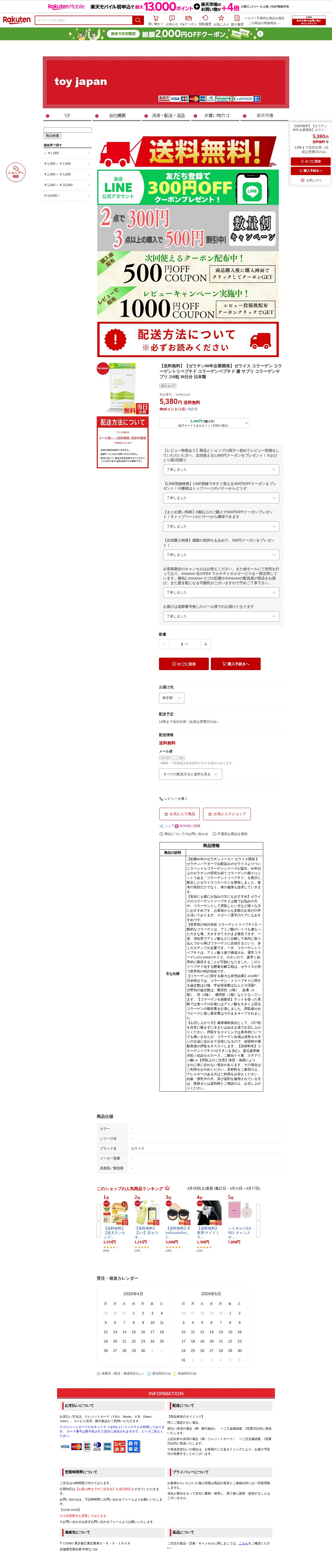Image resolution: width=332 pixels, height=1568 pixels.
Task: Click the main かごに追加 button
Action: (184, 664)
